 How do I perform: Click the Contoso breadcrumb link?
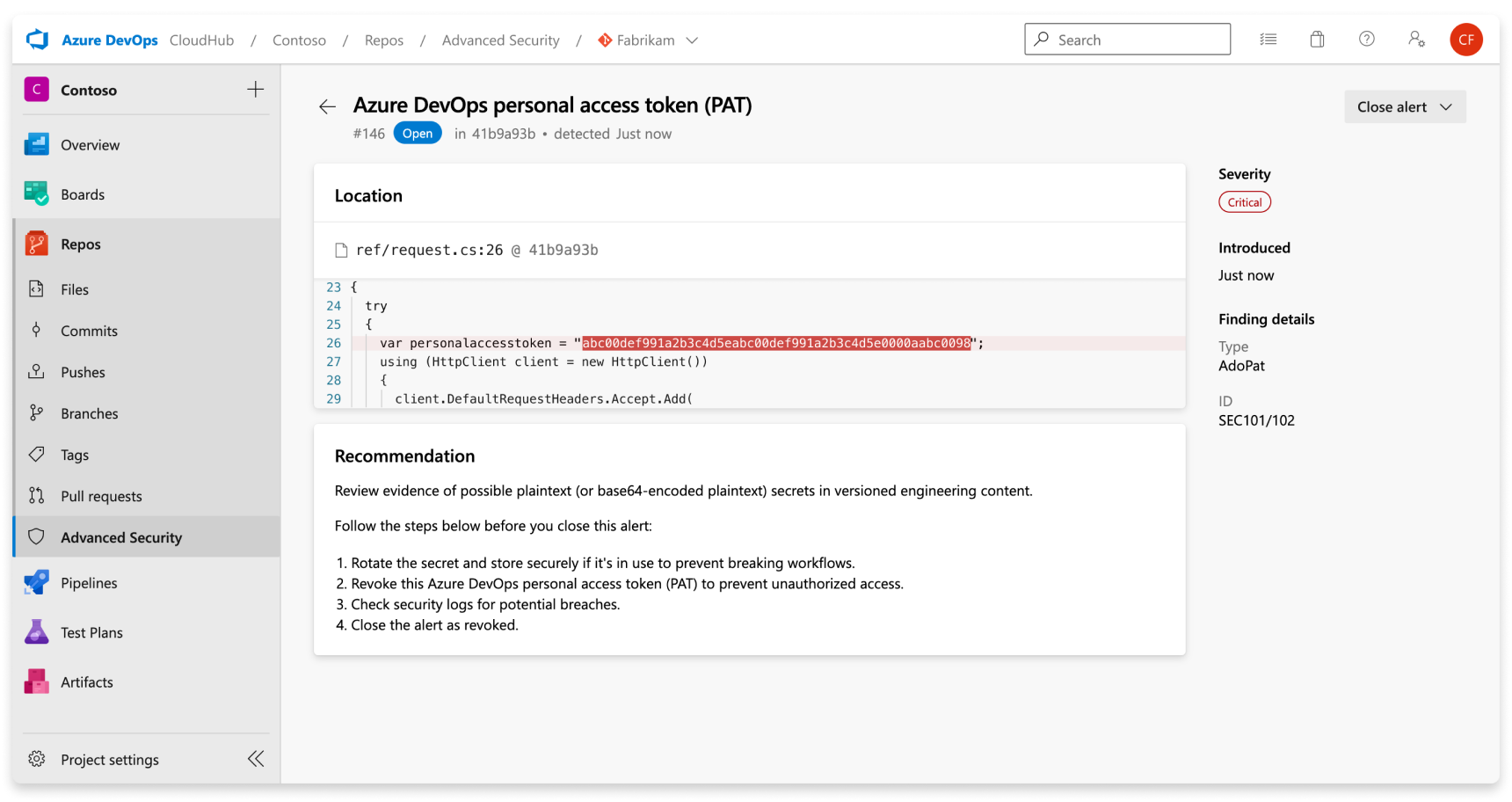[x=299, y=40]
